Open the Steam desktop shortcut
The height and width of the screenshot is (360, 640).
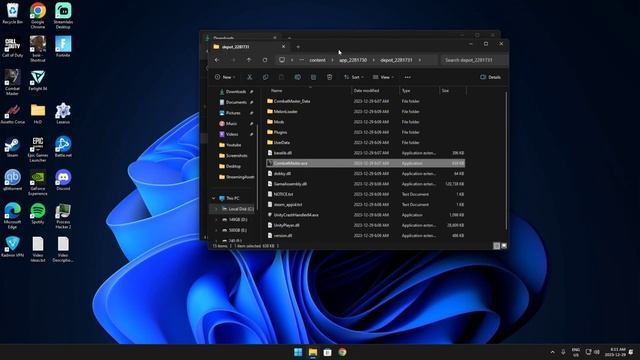(12, 147)
